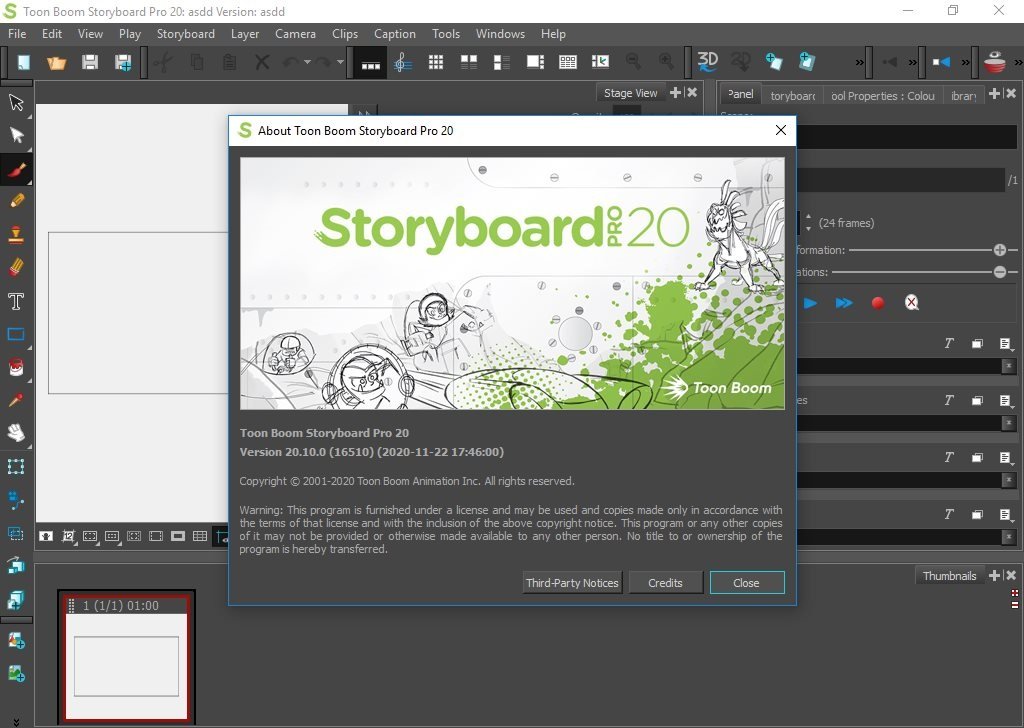
Task: Toggle the sound scrubbing icon
Action: point(403,62)
